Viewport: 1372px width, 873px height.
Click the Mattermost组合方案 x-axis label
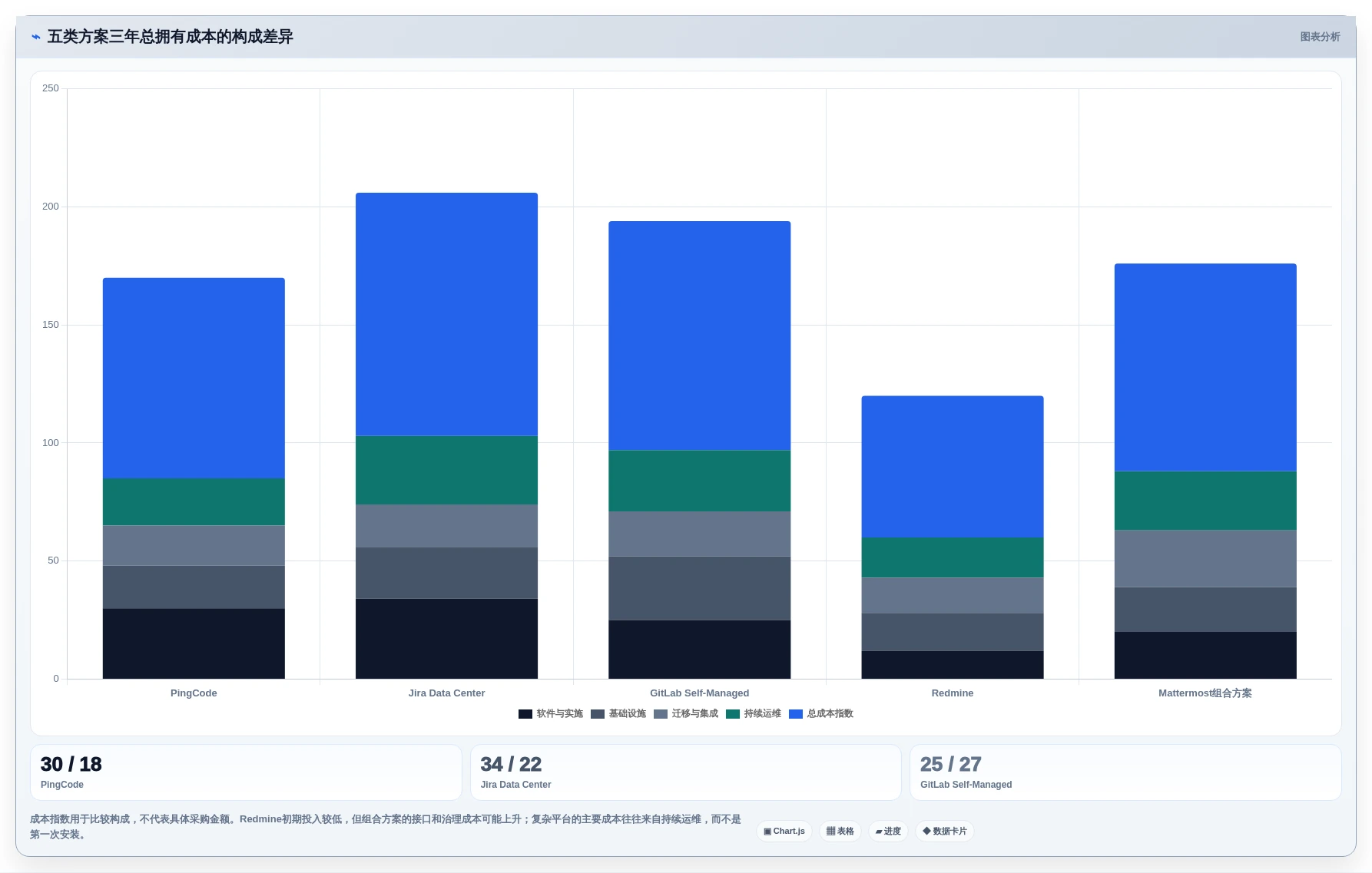pyautogui.click(x=1205, y=693)
